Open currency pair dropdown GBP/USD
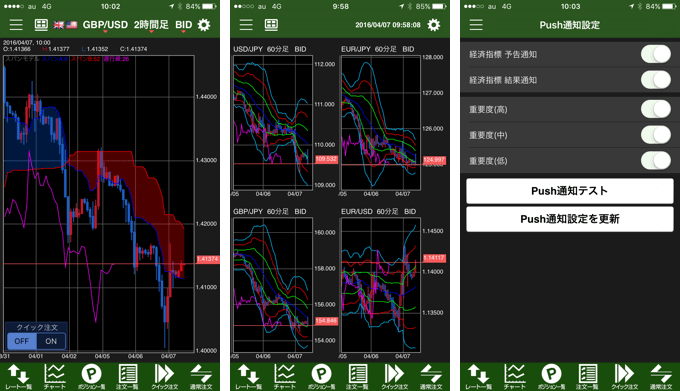This screenshot has width=680, height=391. [105, 25]
